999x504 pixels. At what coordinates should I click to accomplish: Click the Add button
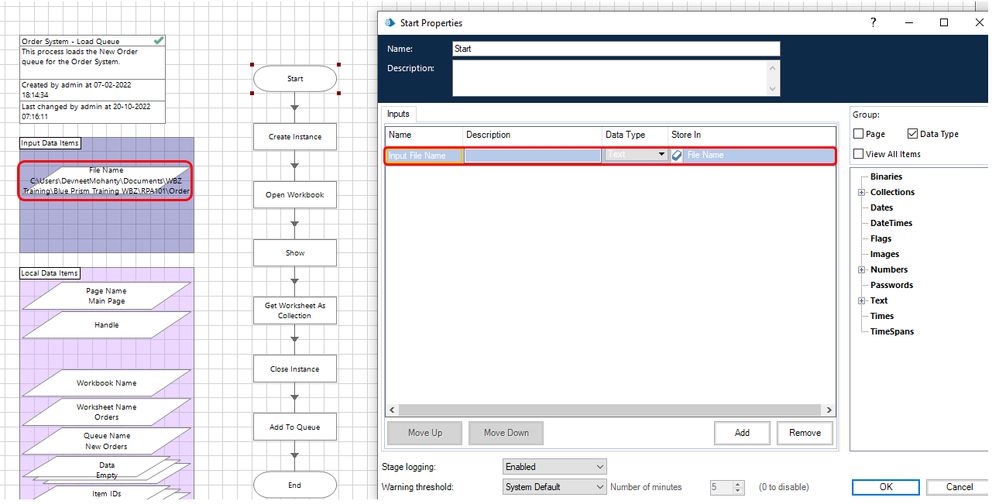(742, 433)
